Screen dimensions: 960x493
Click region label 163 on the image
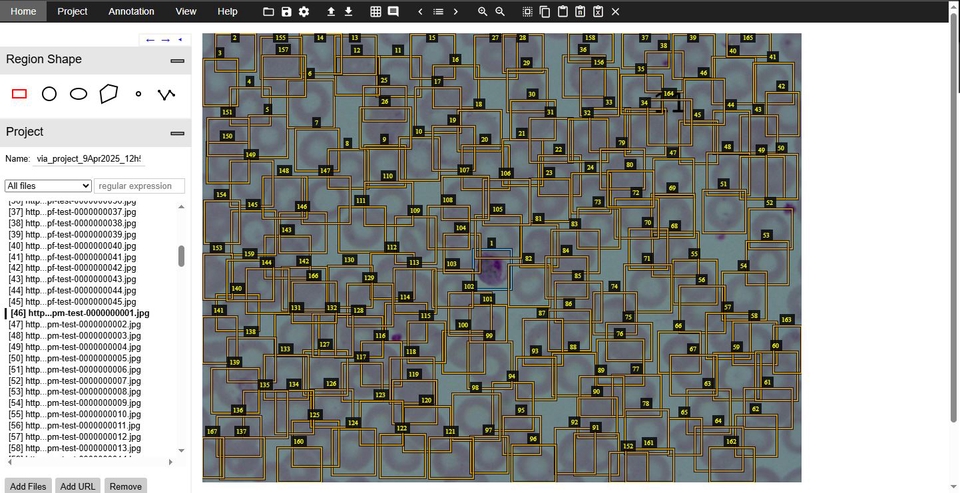click(x=787, y=320)
